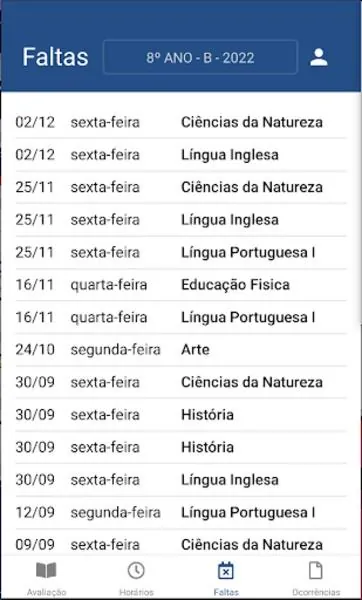Select the 16/11 quarta-feira Língua Portuguesa I row
The width and height of the screenshot is (362, 600).
coord(181,318)
